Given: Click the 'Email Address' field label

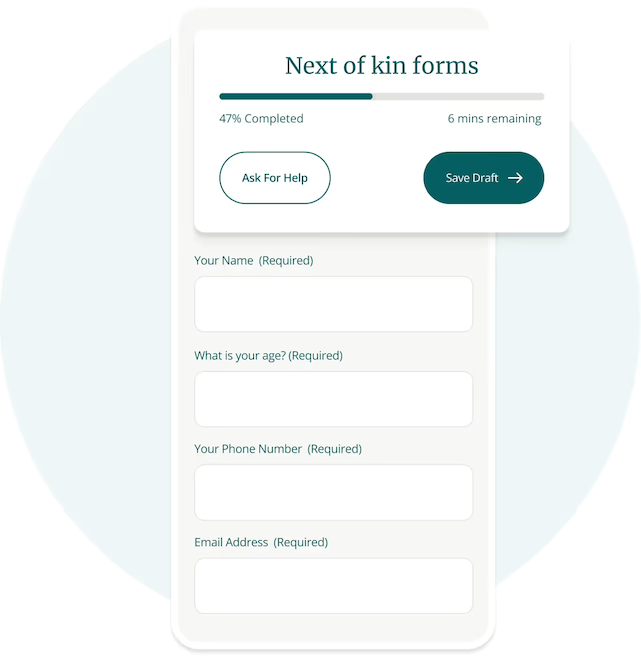Looking at the screenshot, I should pos(231,542).
